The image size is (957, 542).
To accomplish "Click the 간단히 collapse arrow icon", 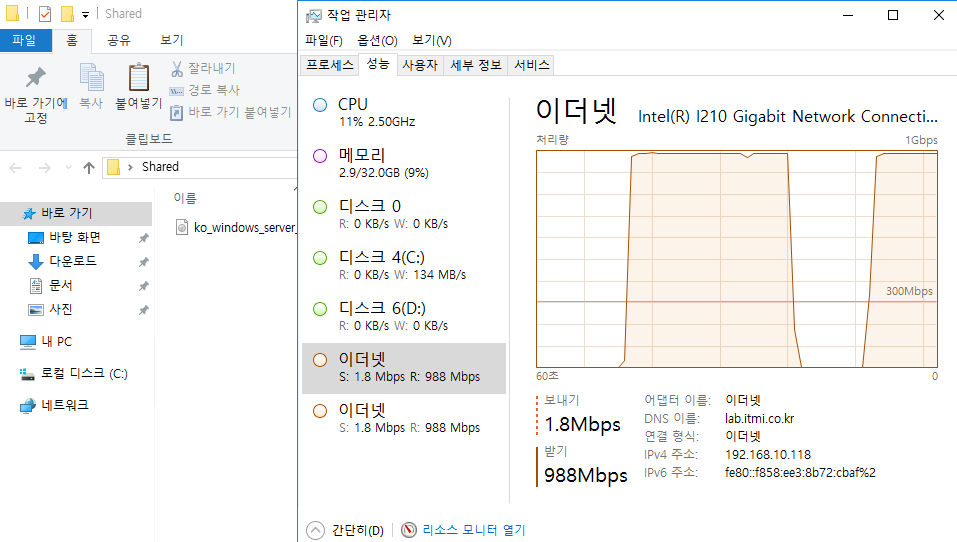I will point(316,530).
